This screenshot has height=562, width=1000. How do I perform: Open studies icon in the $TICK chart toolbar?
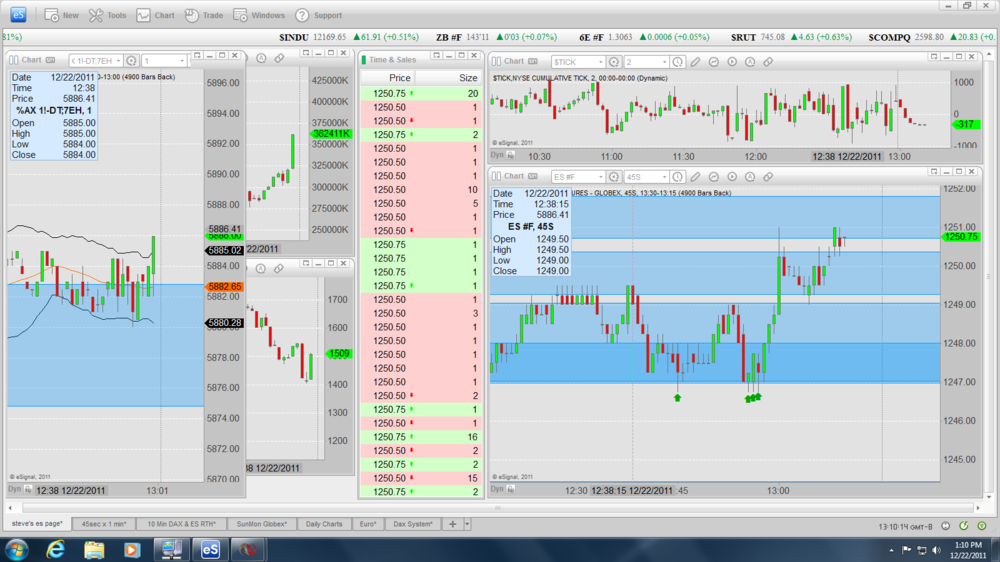click(x=714, y=62)
